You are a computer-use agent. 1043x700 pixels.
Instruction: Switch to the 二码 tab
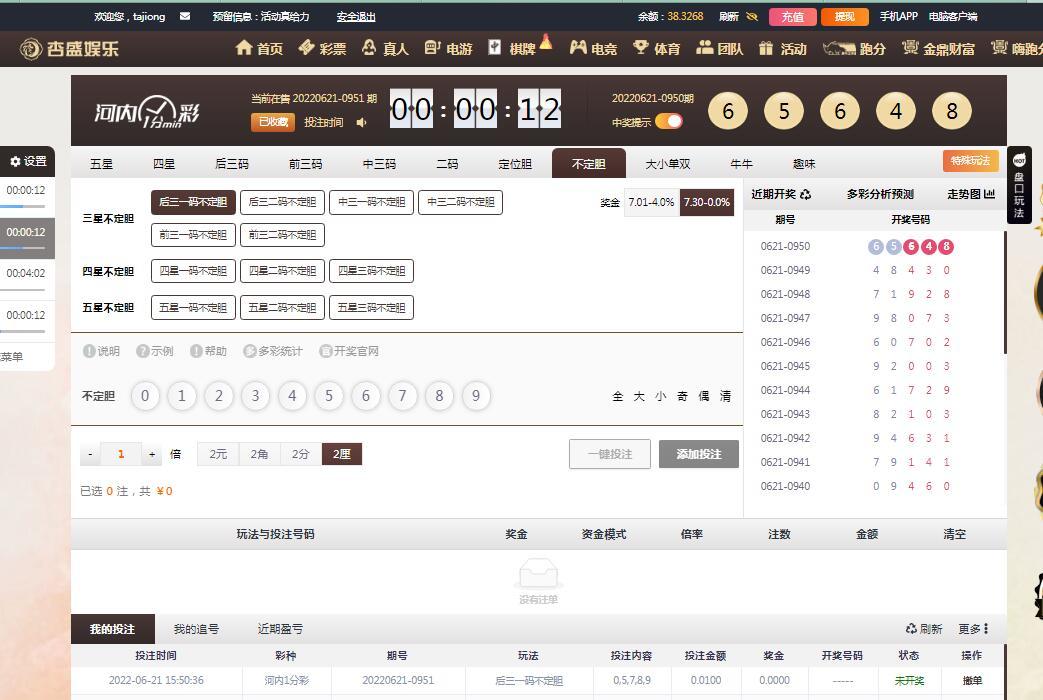[x=447, y=164]
